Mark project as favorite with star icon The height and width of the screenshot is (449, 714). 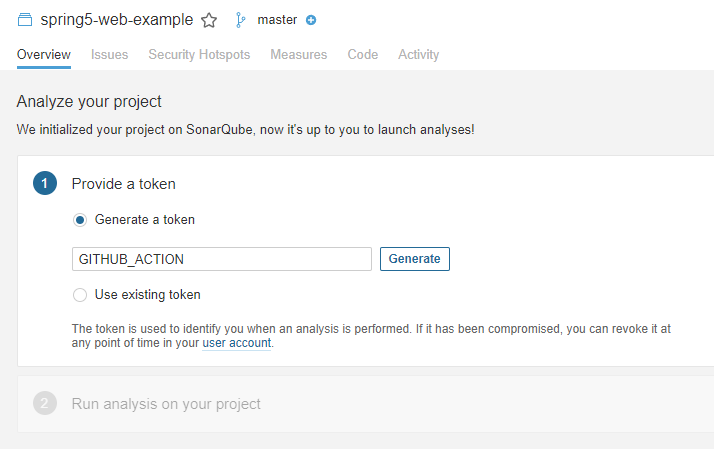click(209, 20)
